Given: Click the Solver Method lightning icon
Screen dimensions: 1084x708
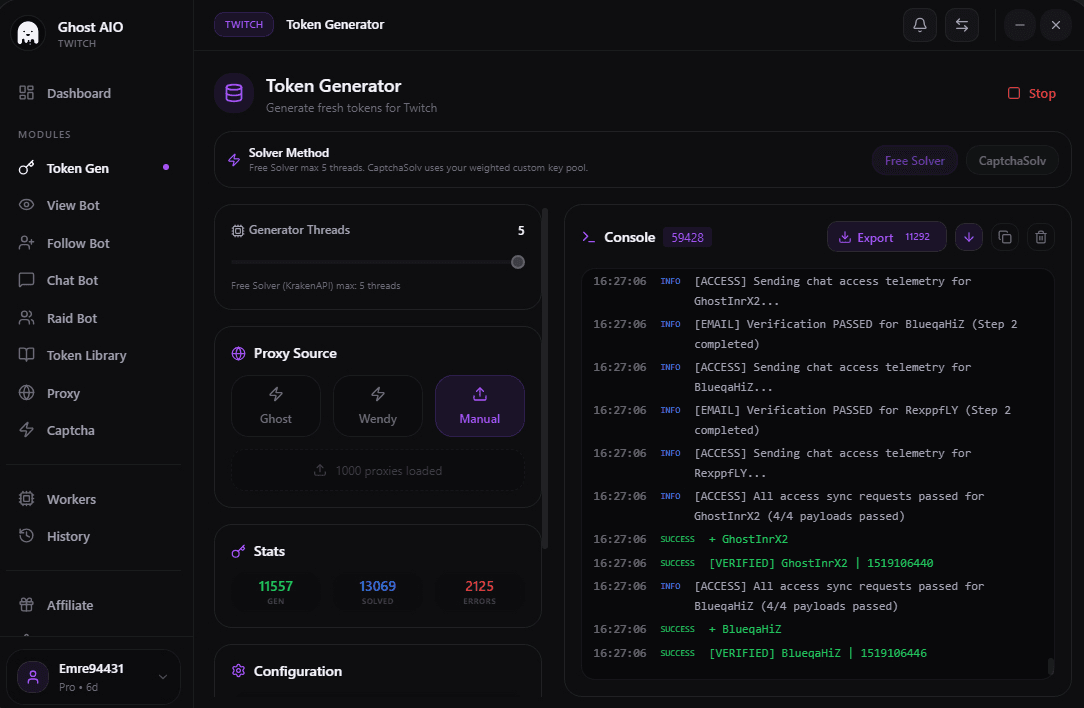Looking at the screenshot, I should [234, 160].
